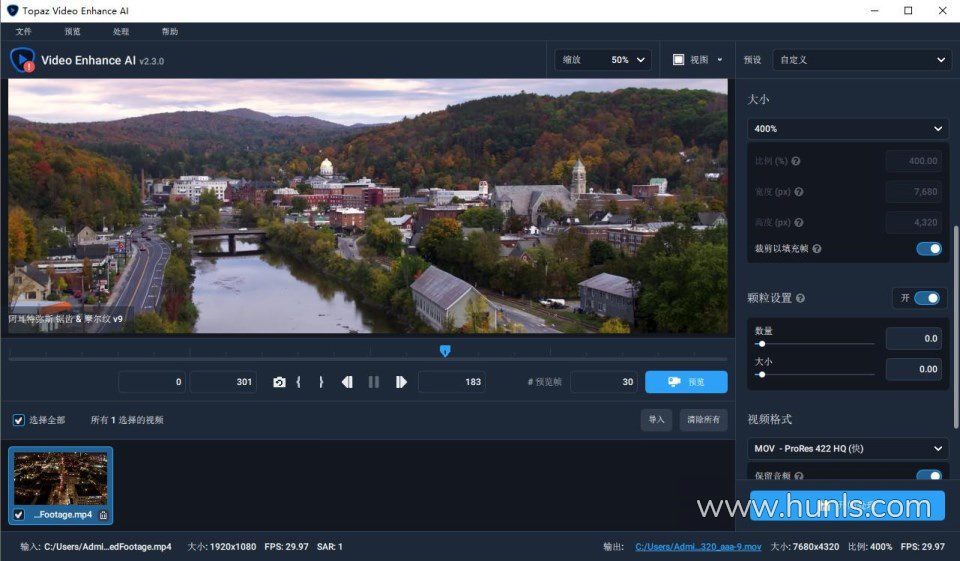The height and width of the screenshot is (561, 960).
Task: Click the width field showing 7,680
Action: pyautogui.click(x=913, y=192)
